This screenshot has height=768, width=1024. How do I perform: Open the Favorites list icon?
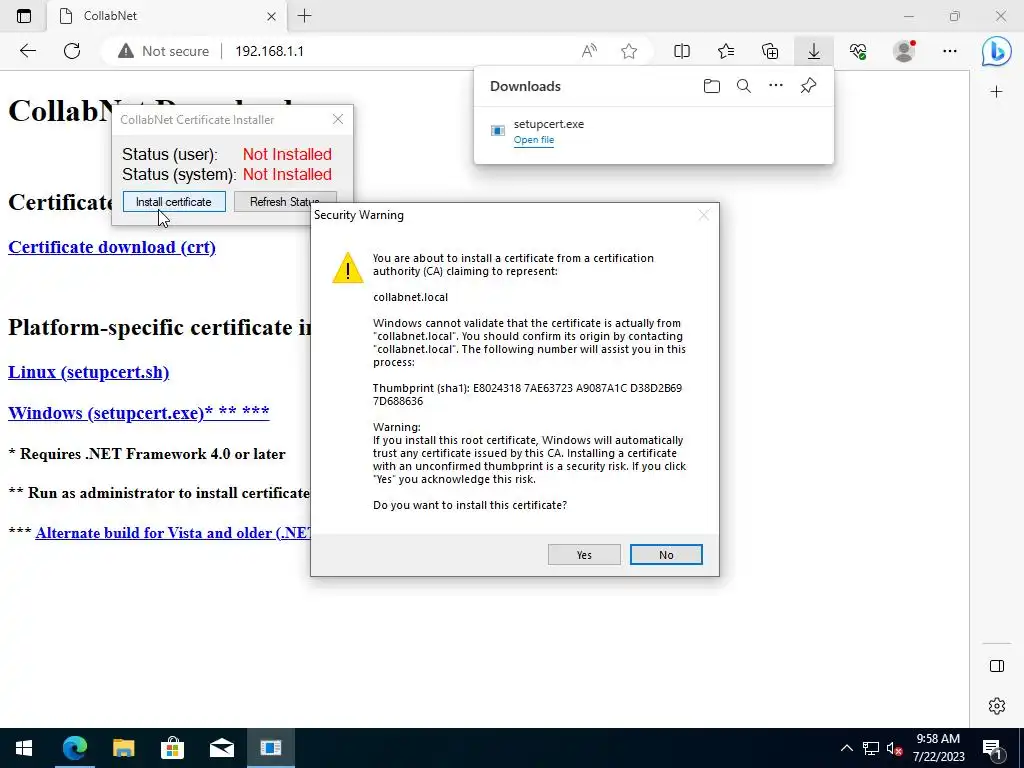click(726, 51)
